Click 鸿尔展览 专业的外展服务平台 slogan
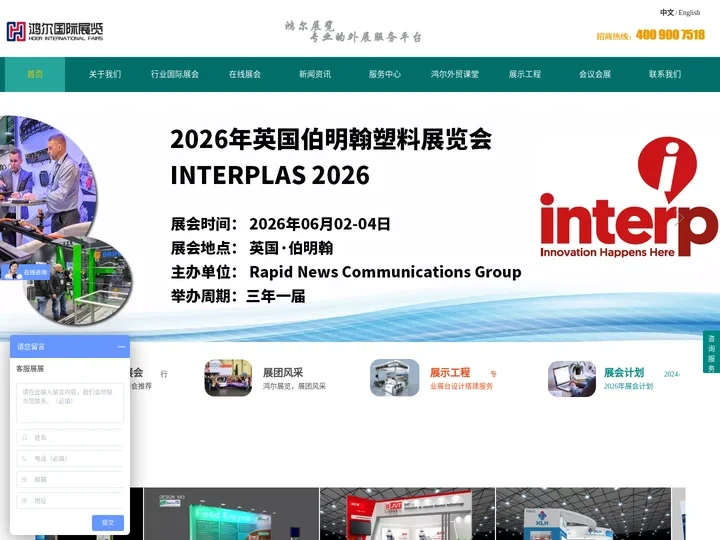 pyautogui.click(x=353, y=32)
